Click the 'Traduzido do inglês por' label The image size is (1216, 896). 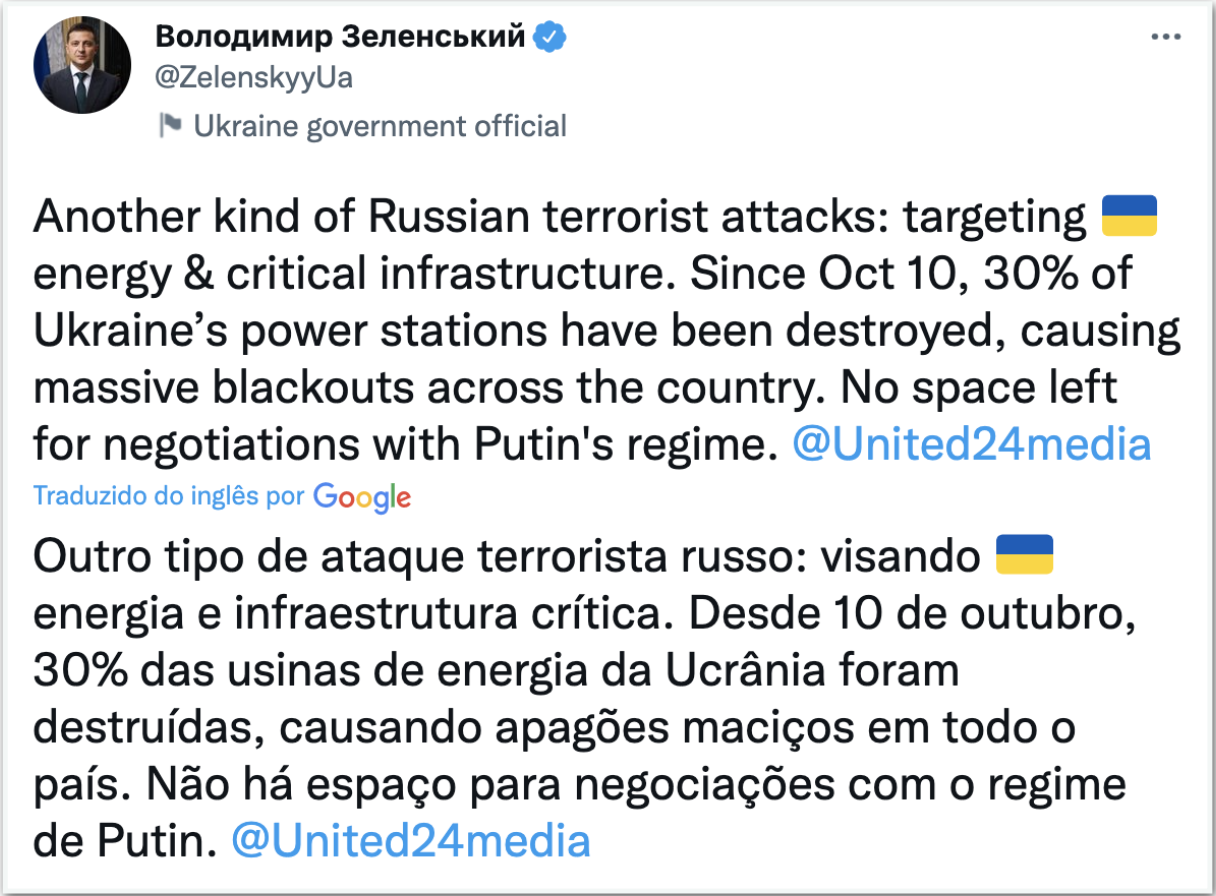click(169, 495)
